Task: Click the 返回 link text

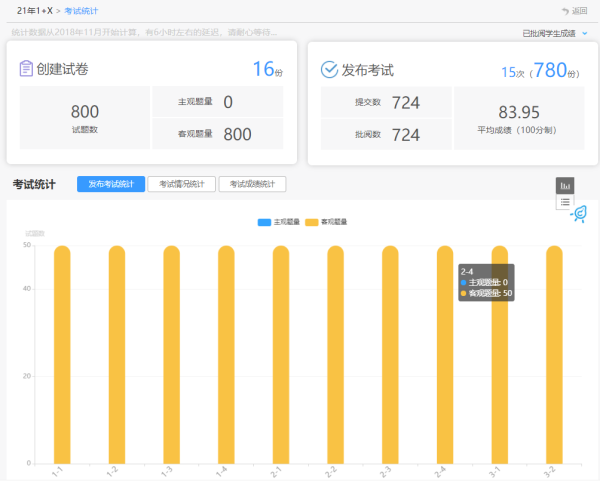Action: pos(579,11)
